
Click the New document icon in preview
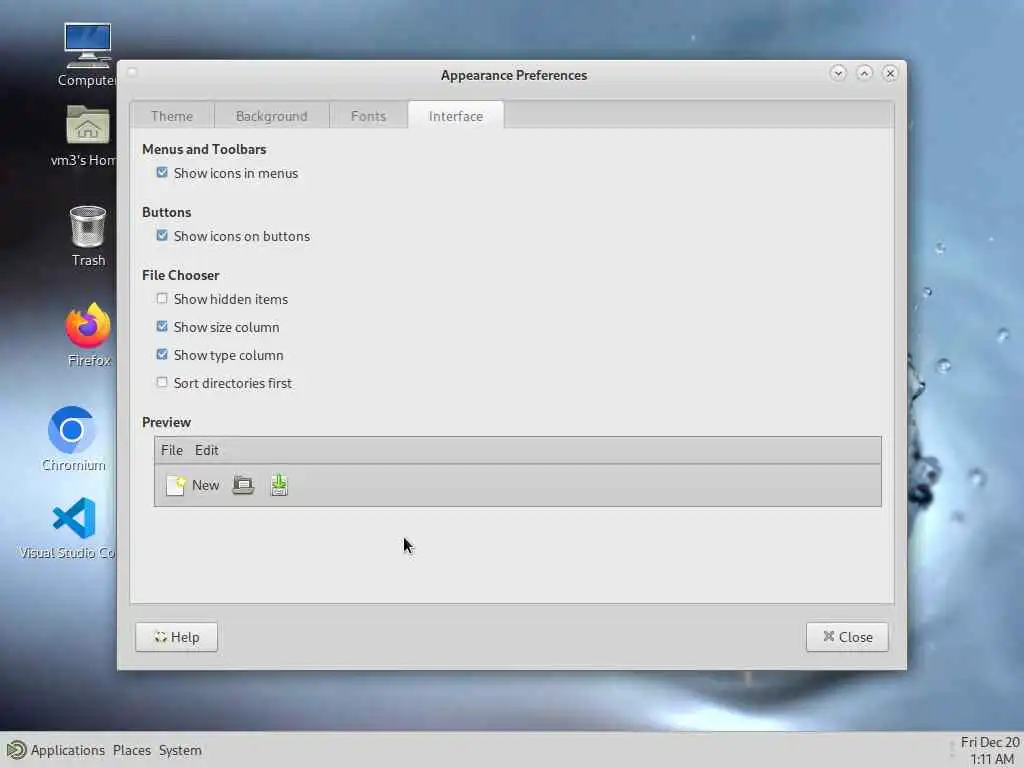coord(175,485)
